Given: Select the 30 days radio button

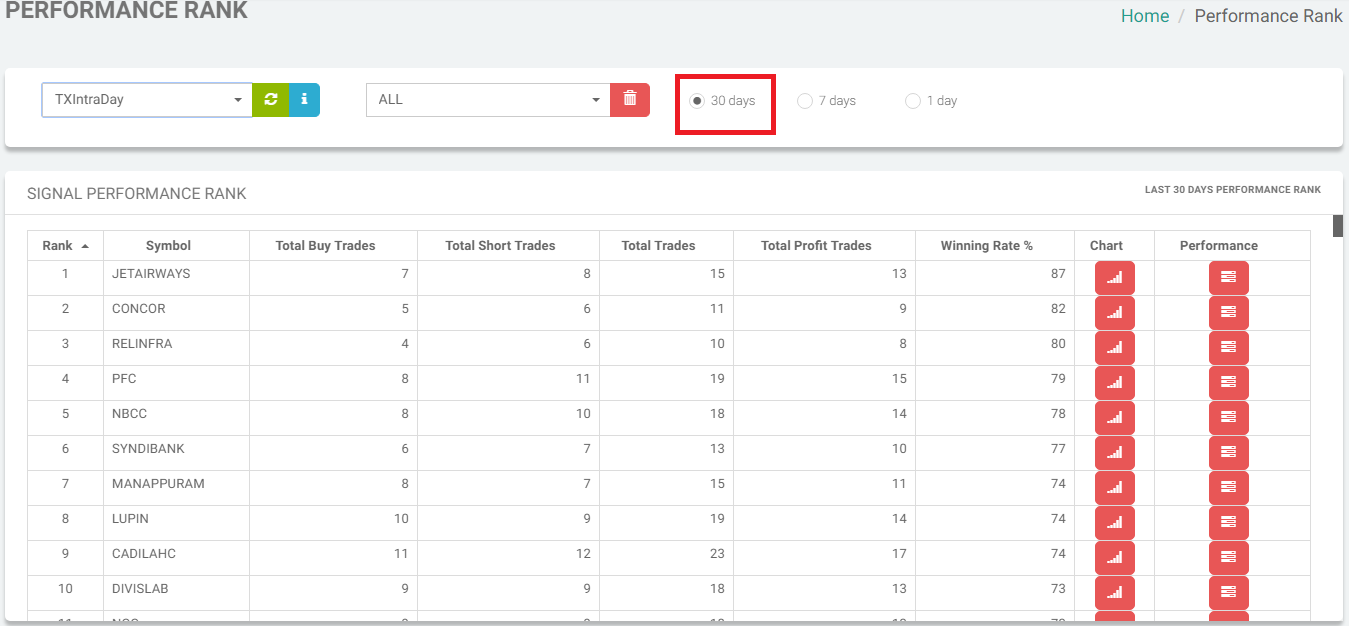Looking at the screenshot, I should [x=697, y=101].
